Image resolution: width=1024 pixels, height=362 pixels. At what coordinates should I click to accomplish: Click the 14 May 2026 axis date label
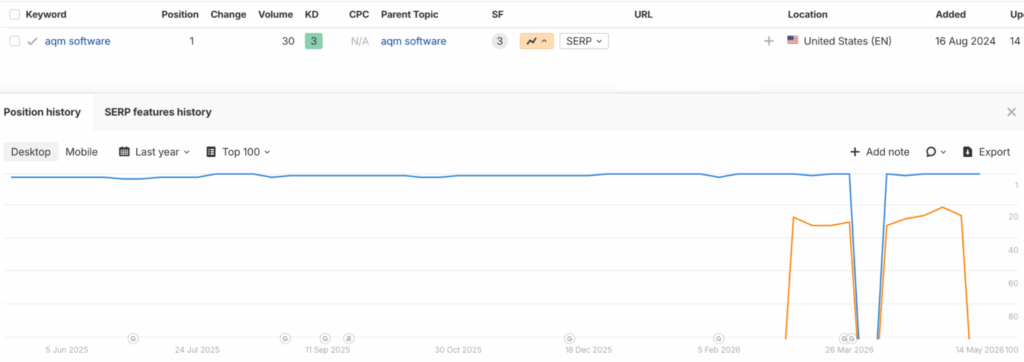pyautogui.click(x=981, y=350)
